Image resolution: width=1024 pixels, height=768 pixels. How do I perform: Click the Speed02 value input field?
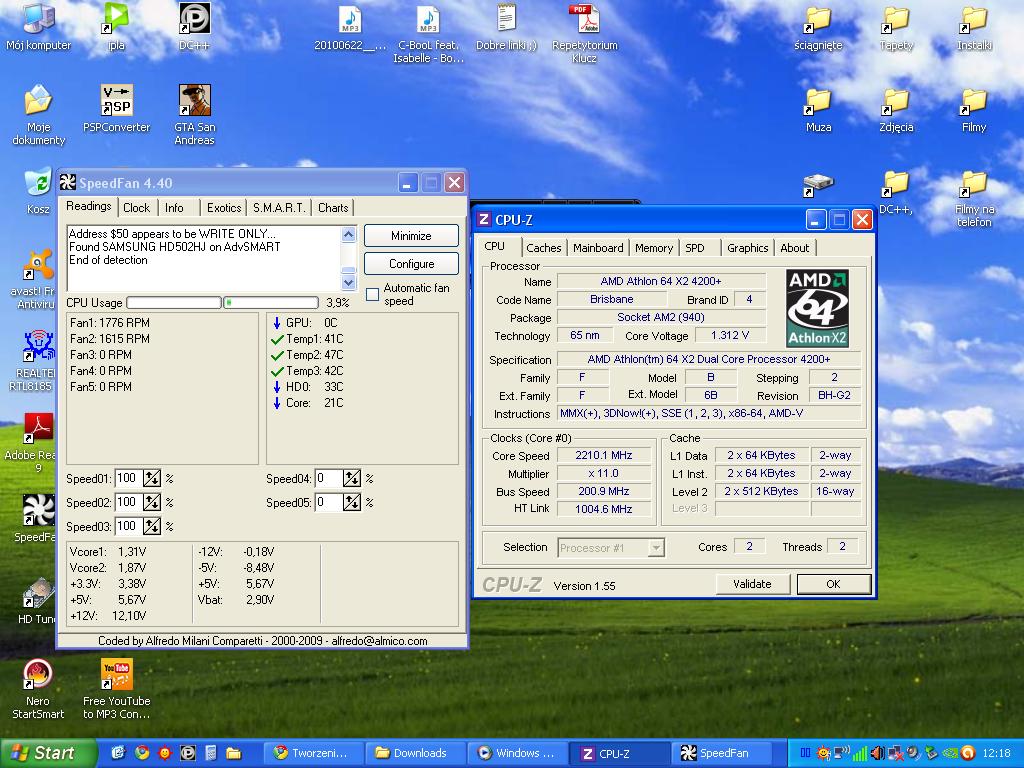point(127,503)
